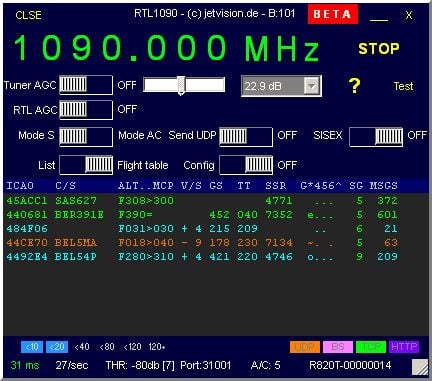
Task: Toggle the RTL AGC switch
Action: 86,110
